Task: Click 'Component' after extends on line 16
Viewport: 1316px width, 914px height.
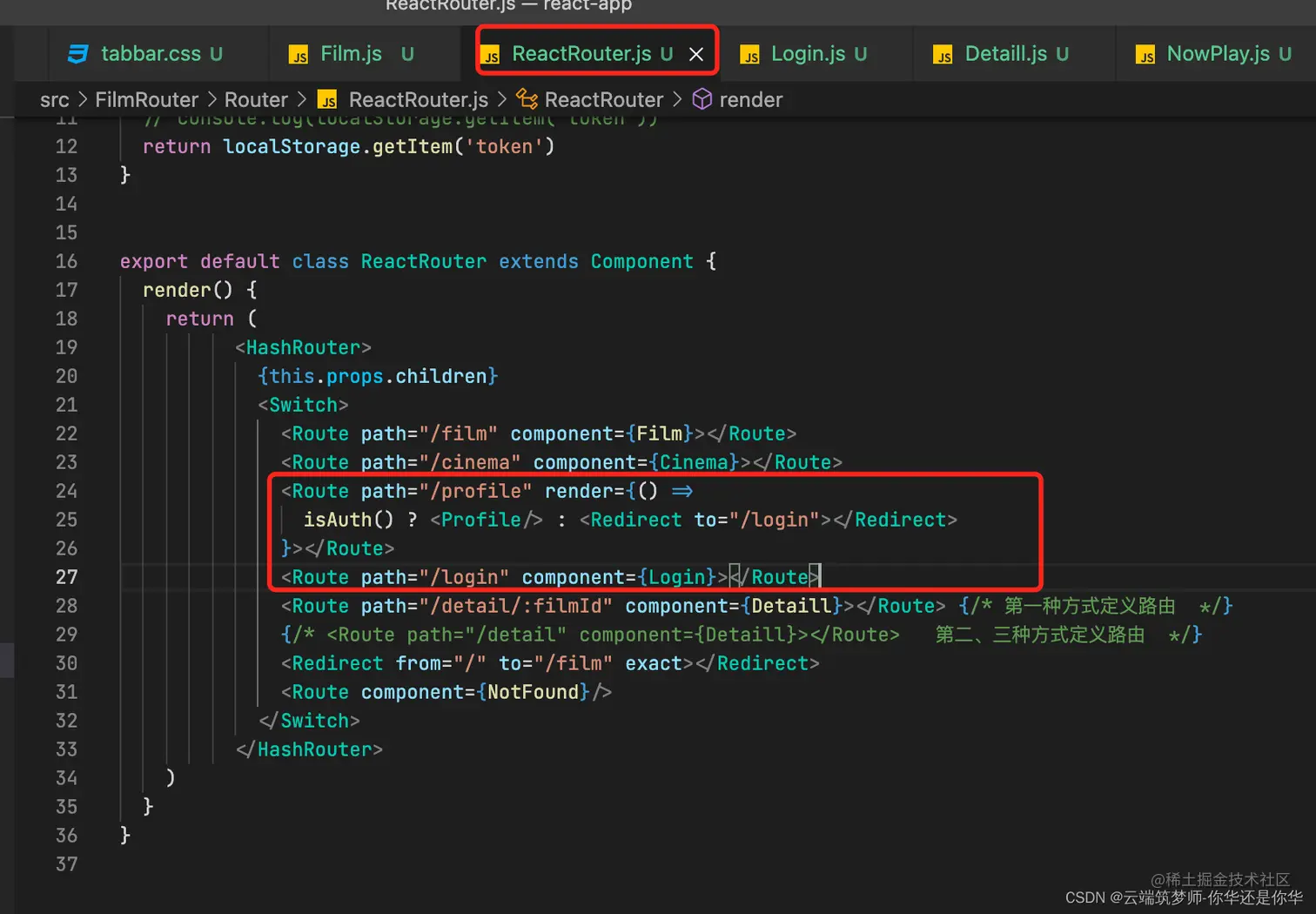Action: (642, 261)
